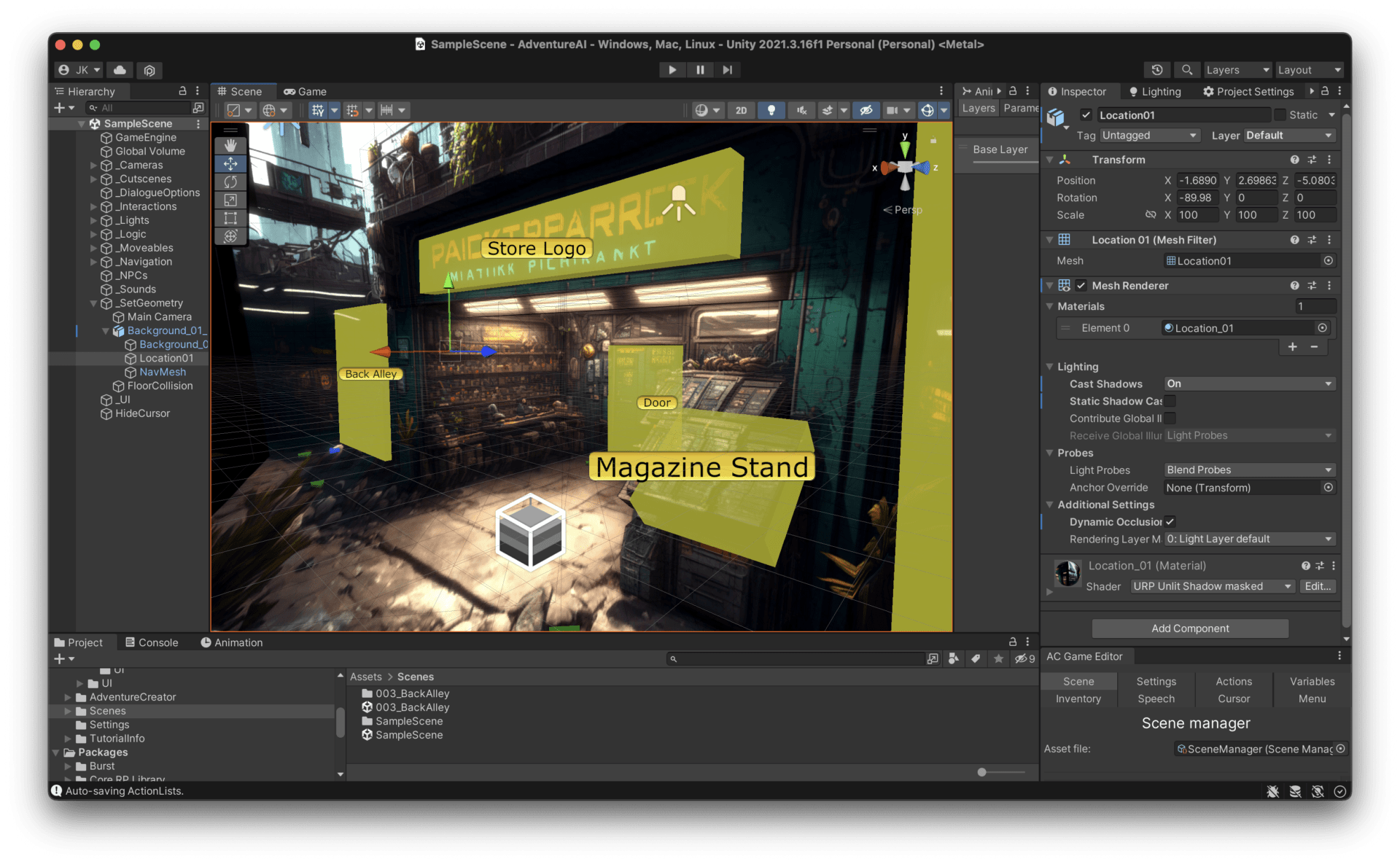This screenshot has width=1400, height=864.
Task: Toggle Contribute Global Illumination checkbox
Action: point(1170,418)
